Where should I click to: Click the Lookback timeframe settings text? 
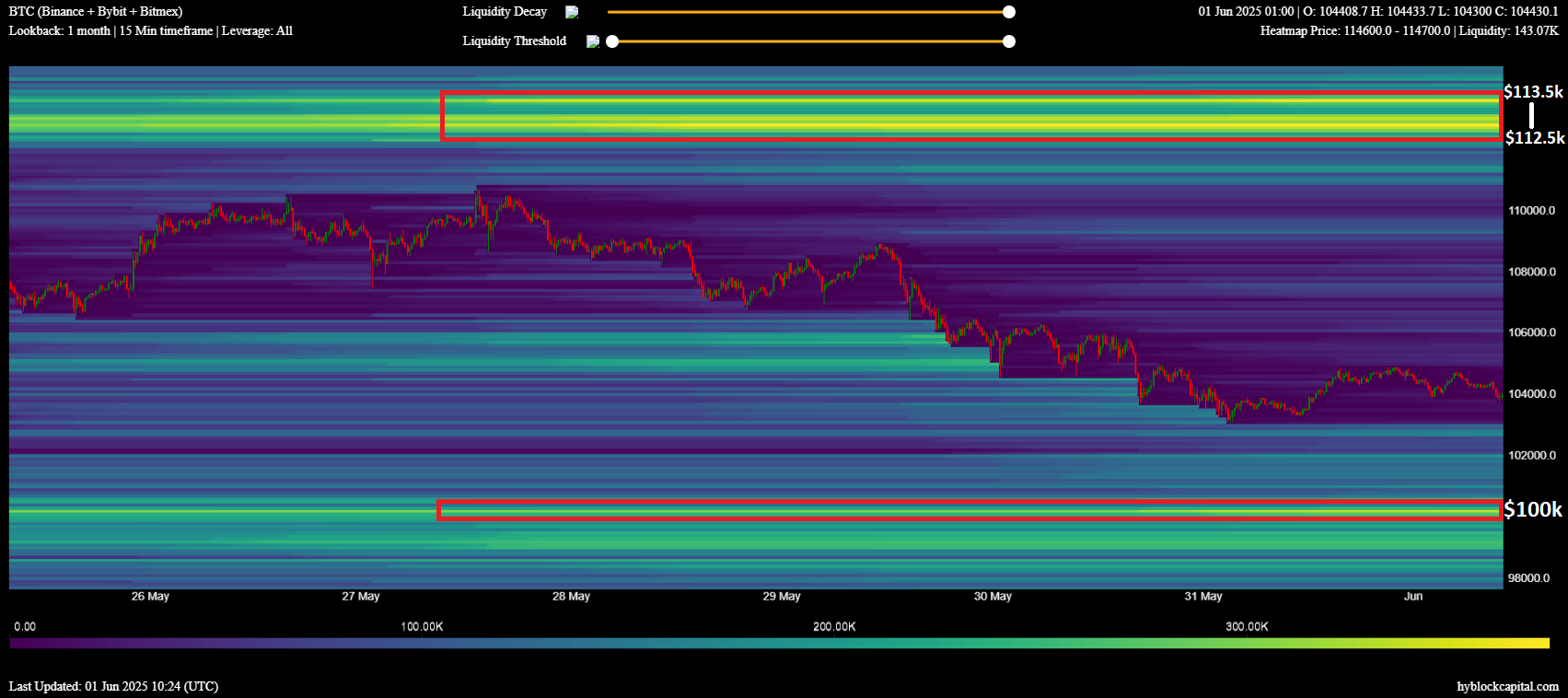click(151, 31)
